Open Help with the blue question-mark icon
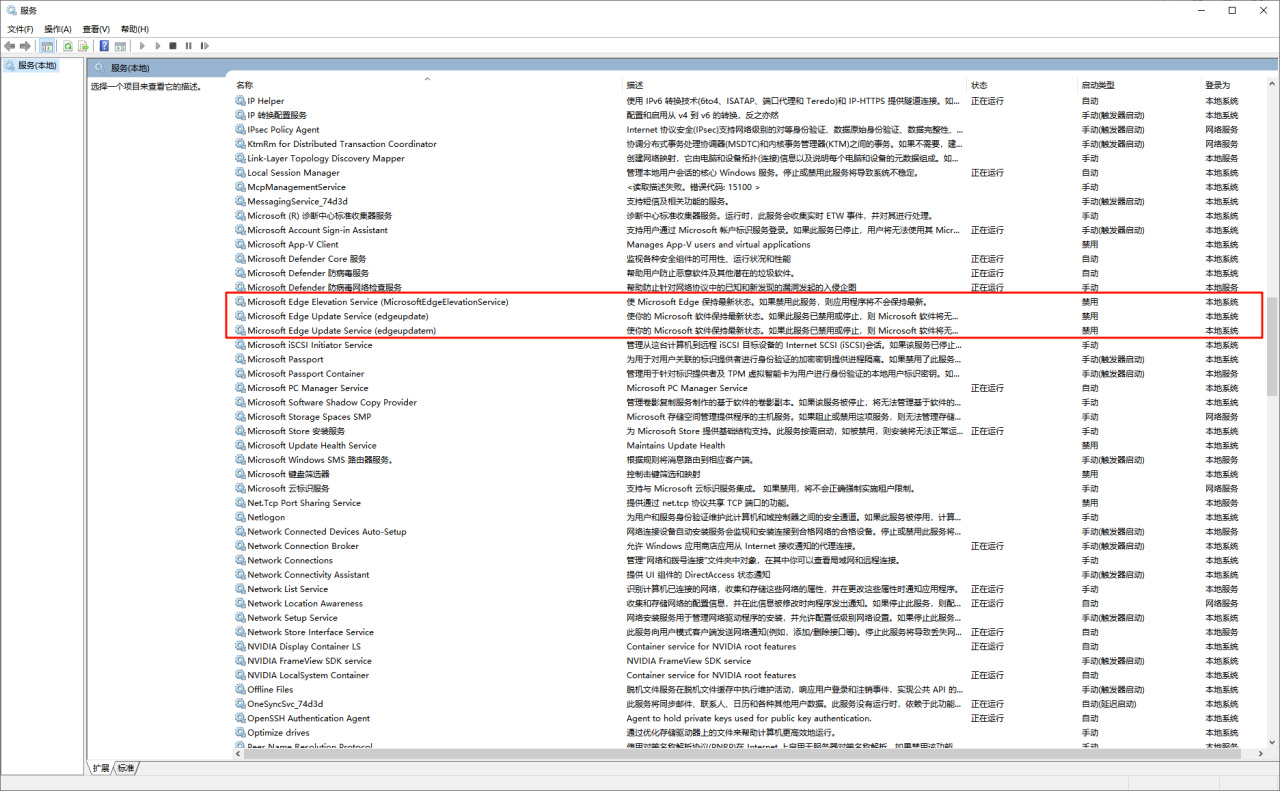This screenshot has height=791, width=1280. (104, 46)
